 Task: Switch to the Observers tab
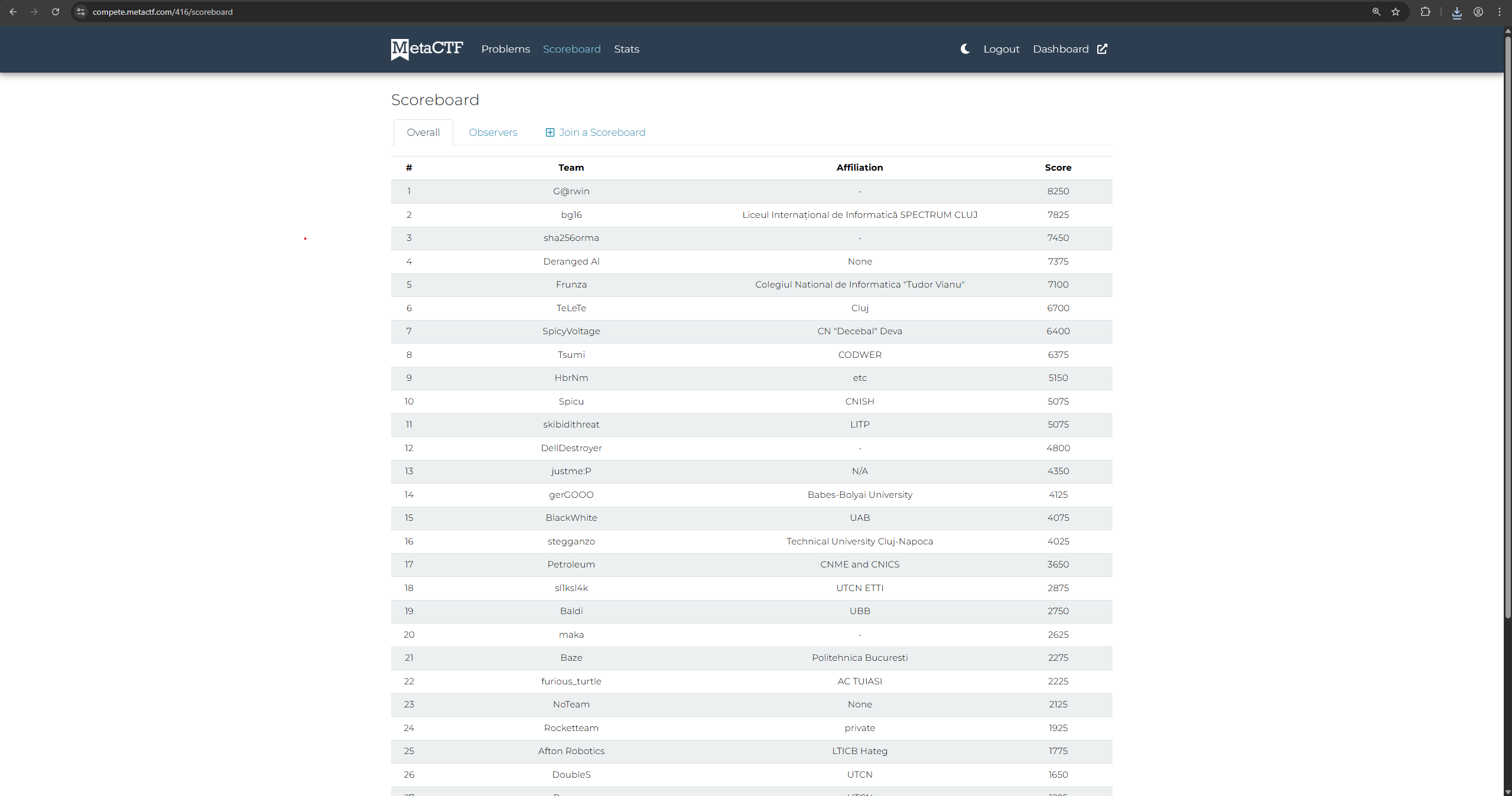click(x=492, y=132)
